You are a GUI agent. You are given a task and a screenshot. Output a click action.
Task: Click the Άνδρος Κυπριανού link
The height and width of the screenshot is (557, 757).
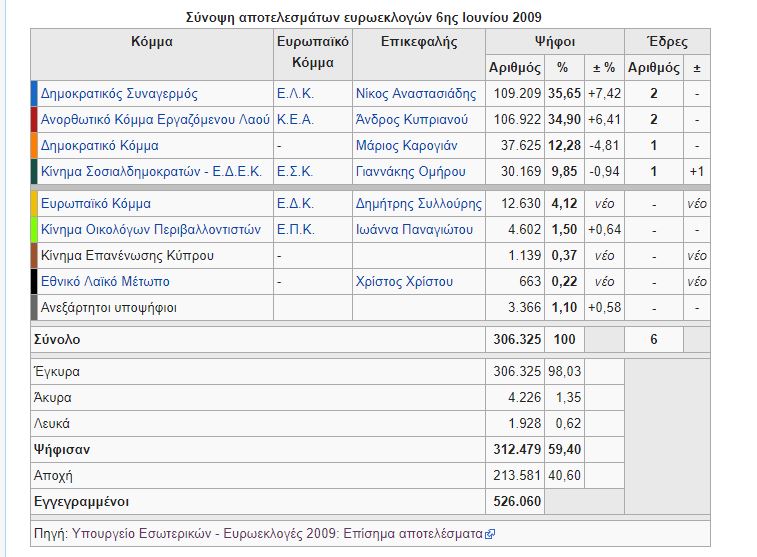411,120
